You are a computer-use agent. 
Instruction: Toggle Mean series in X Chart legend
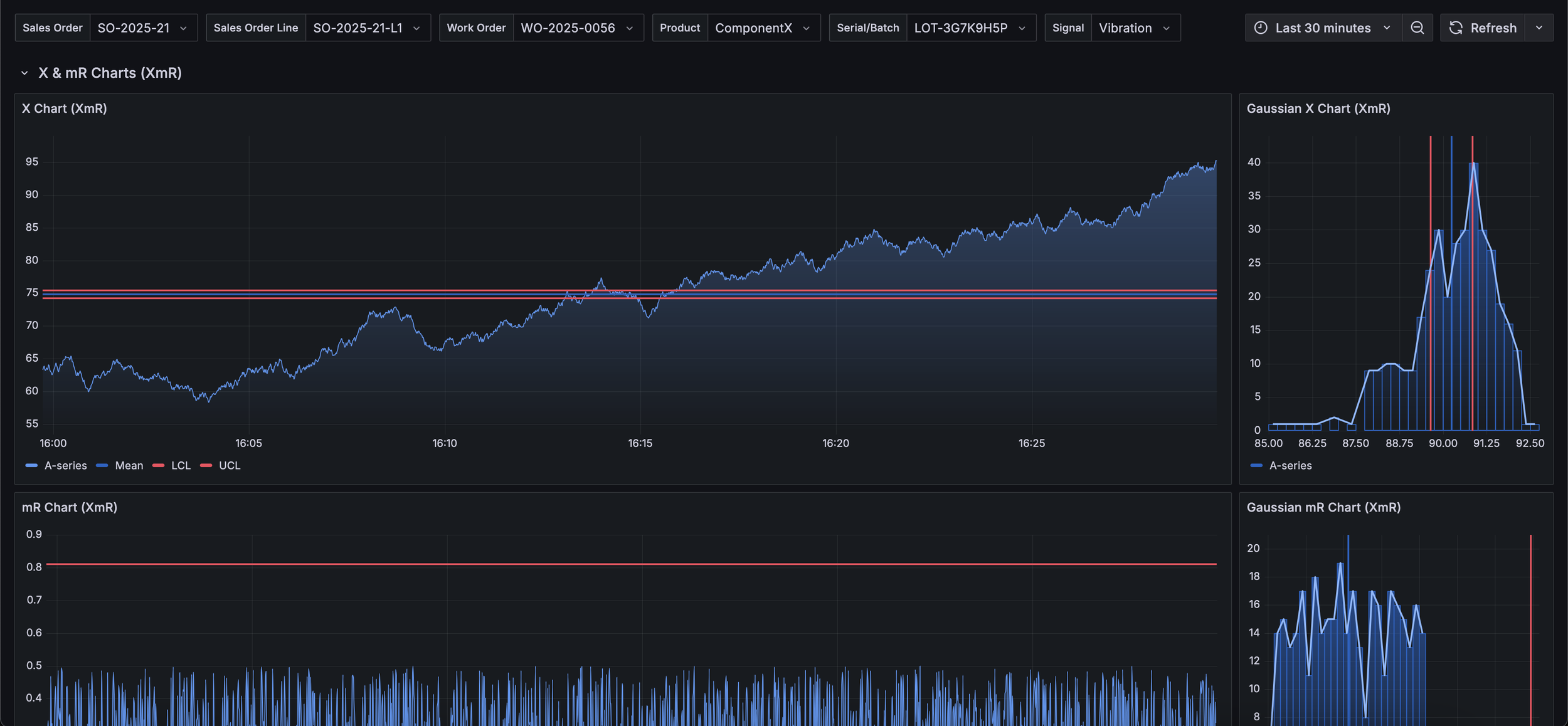point(129,465)
